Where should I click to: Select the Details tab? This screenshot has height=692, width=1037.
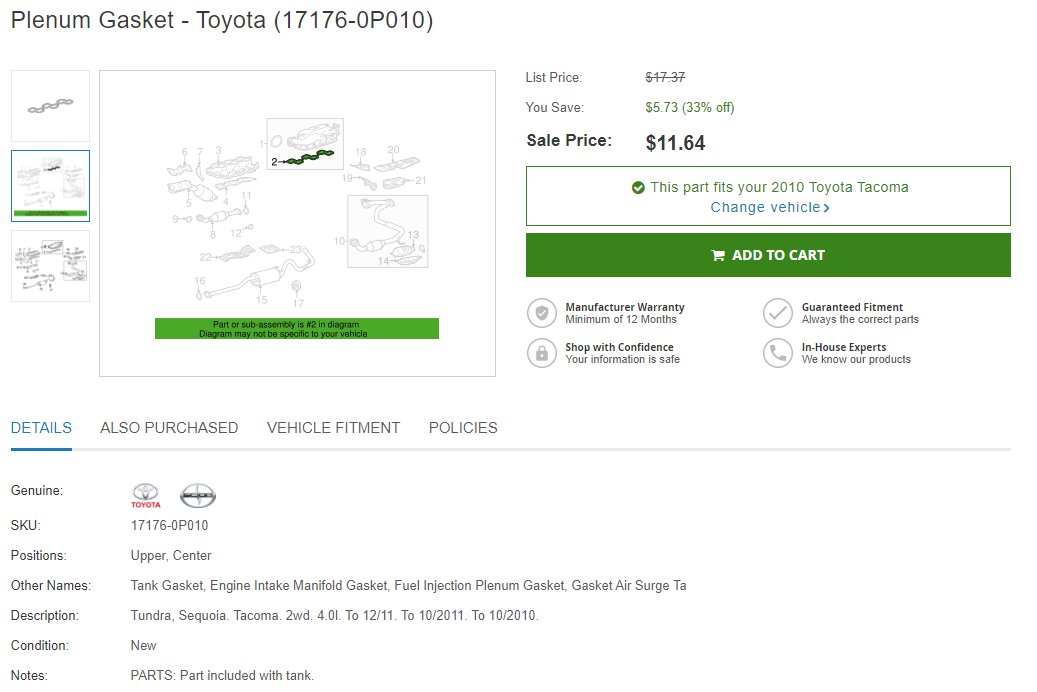point(41,428)
